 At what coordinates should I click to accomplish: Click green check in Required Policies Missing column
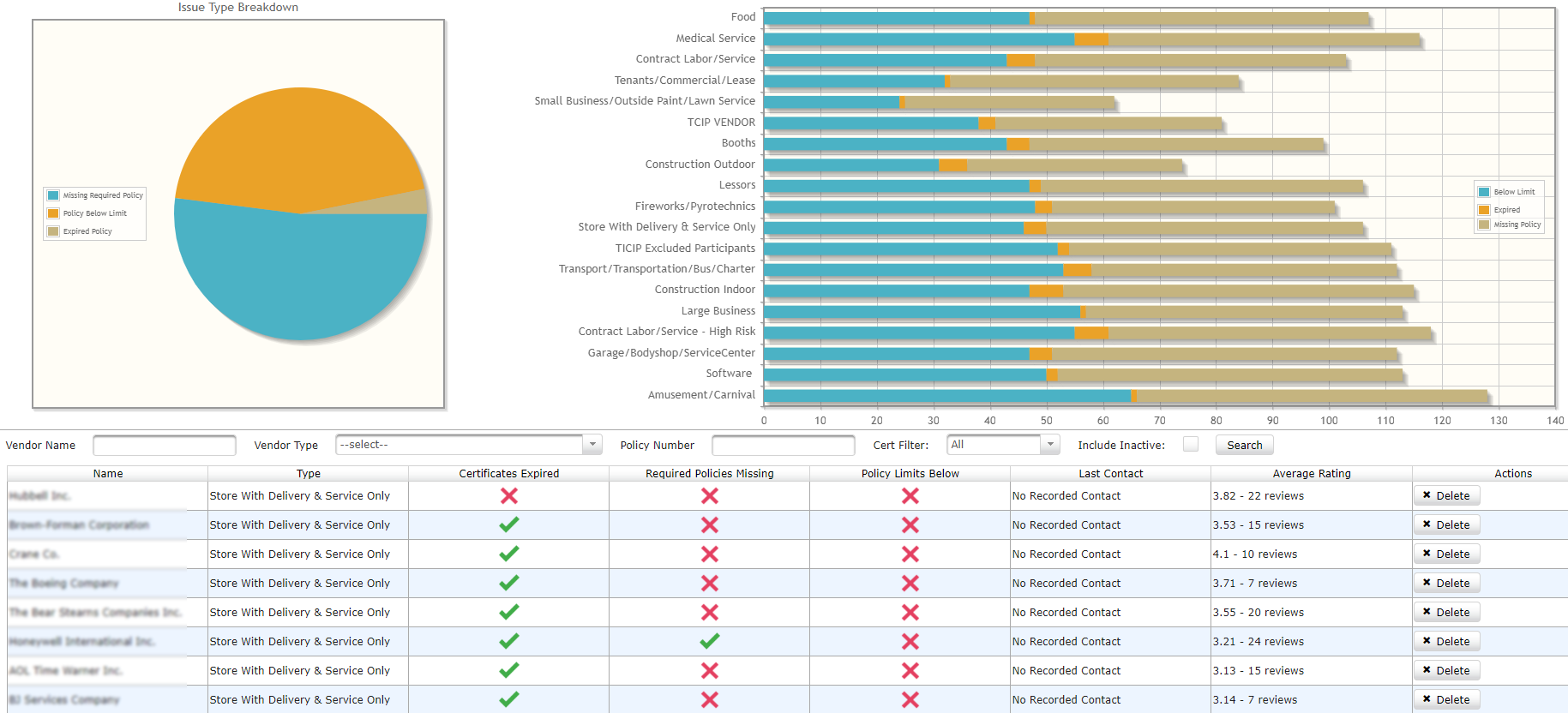coord(710,641)
